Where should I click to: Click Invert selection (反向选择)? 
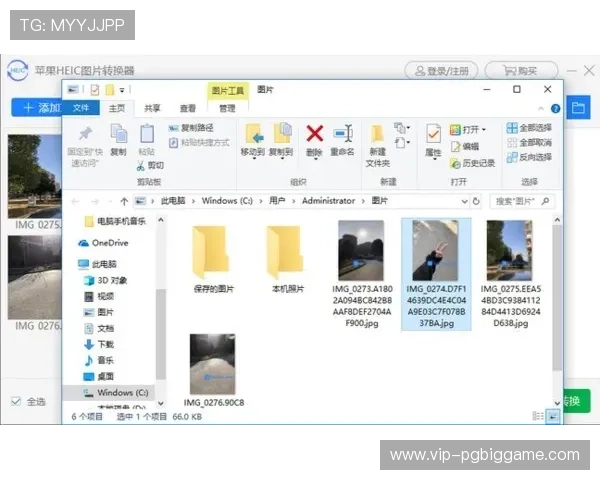(x=529, y=157)
